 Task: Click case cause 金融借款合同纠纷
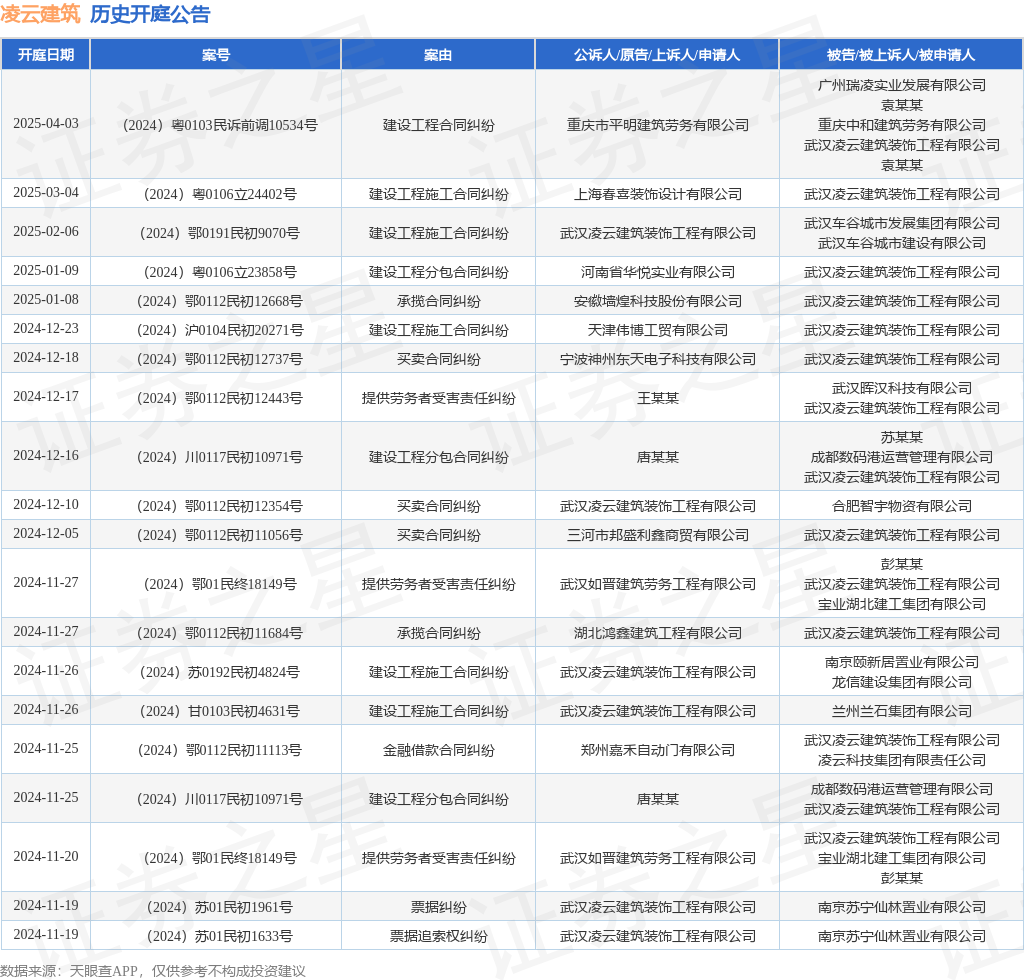point(438,750)
